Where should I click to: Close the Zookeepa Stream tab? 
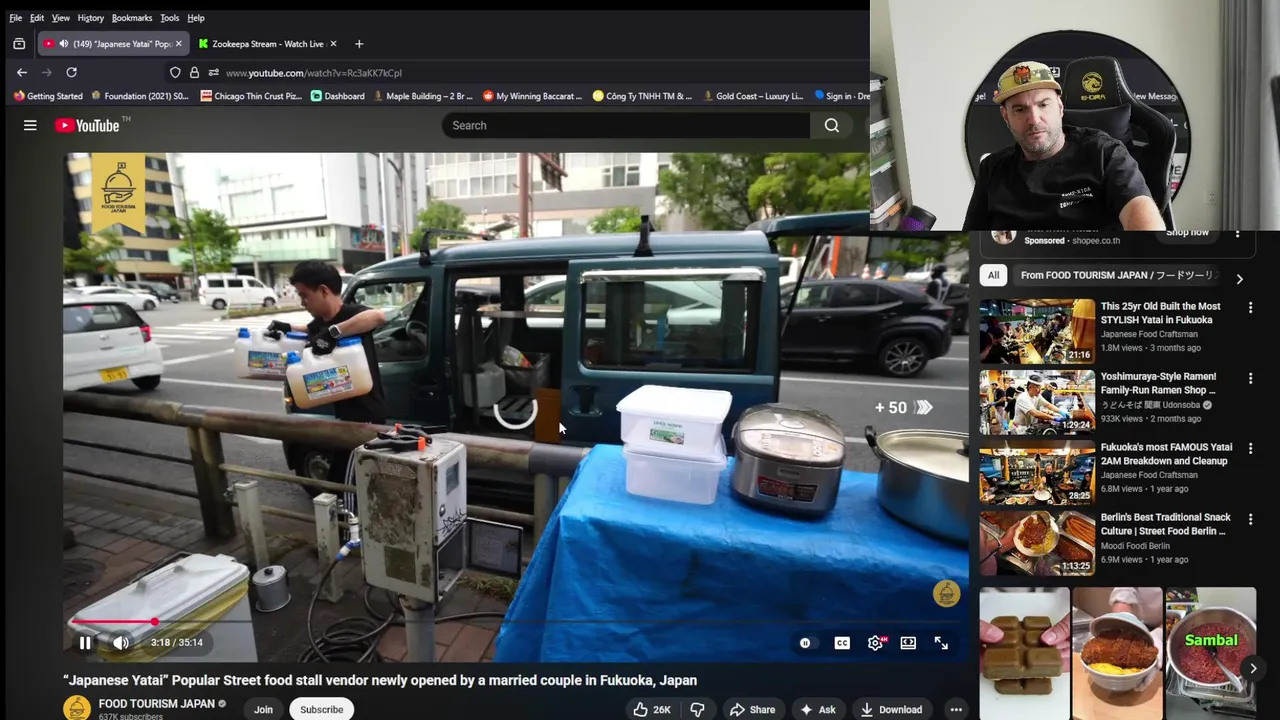(333, 44)
